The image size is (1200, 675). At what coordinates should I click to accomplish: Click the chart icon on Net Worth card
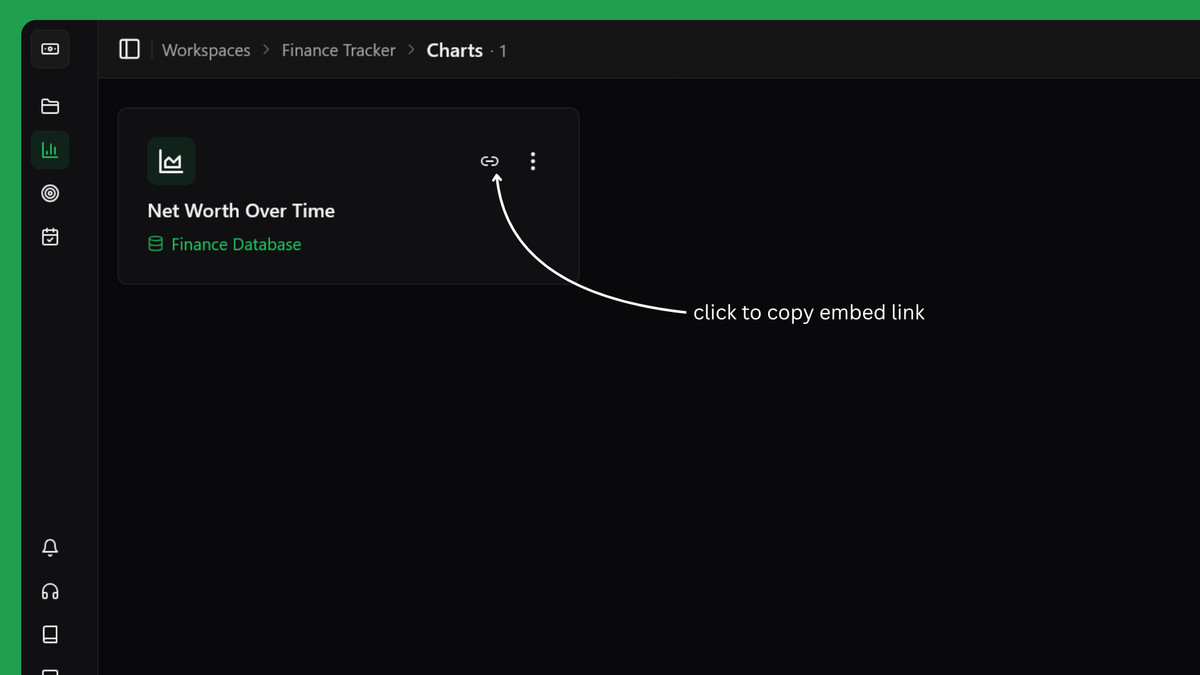pyautogui.click(x=171, y=161)
